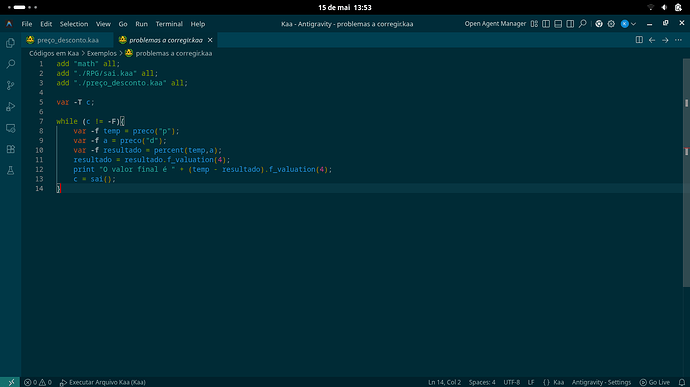This screenshot has height=387, width=690.
Task: Open the system volume icon
Action: coord(664,7)
